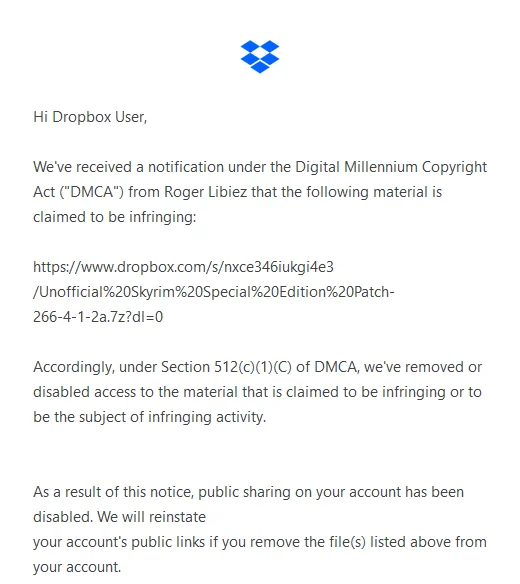Click the words 'Digital Millennium Copyright'
This screenshot has height=584, width=520.
click(391, 167)
